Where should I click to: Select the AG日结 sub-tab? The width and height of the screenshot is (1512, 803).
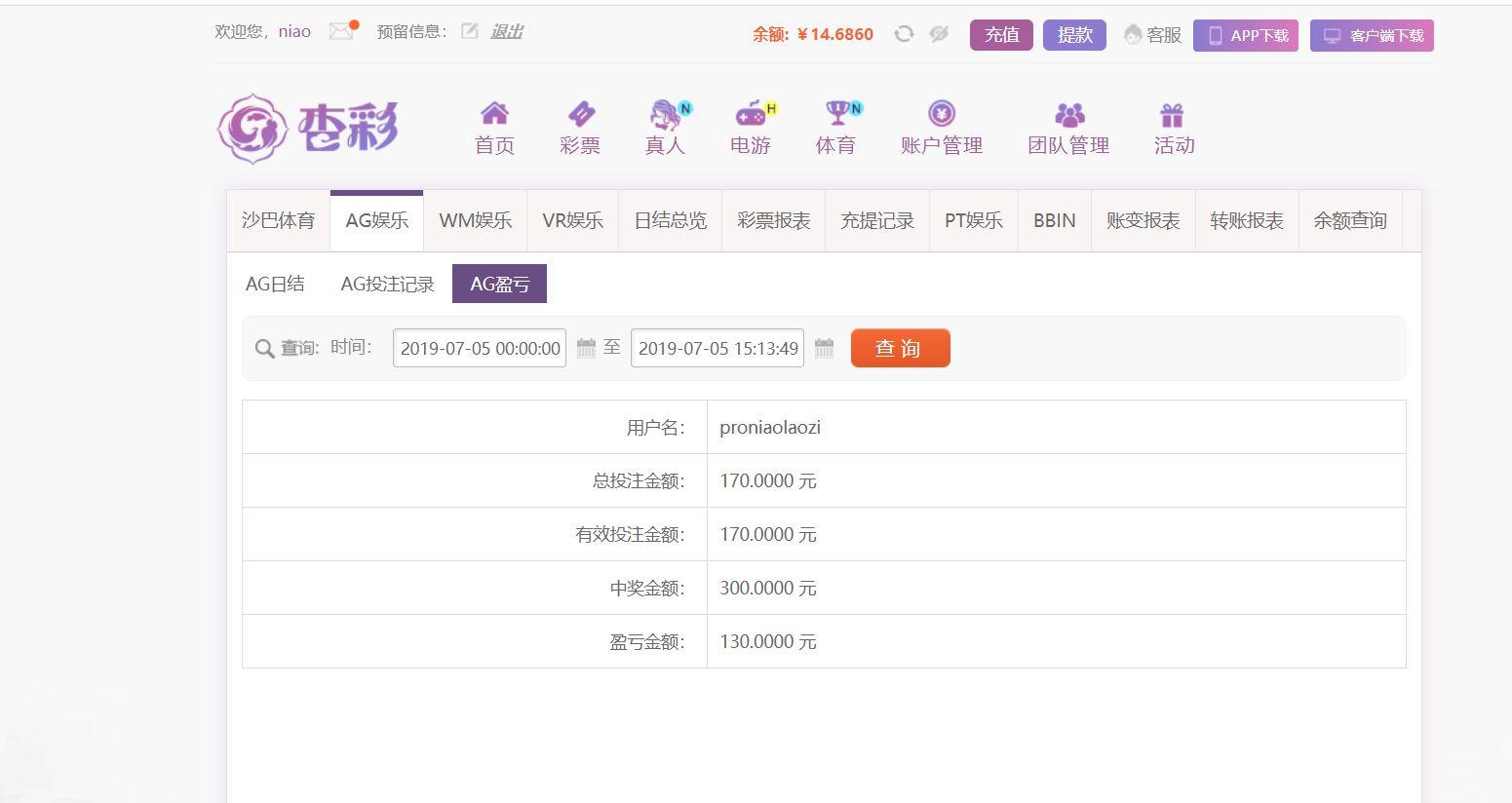pyautogui.click(x=275, y=284)
